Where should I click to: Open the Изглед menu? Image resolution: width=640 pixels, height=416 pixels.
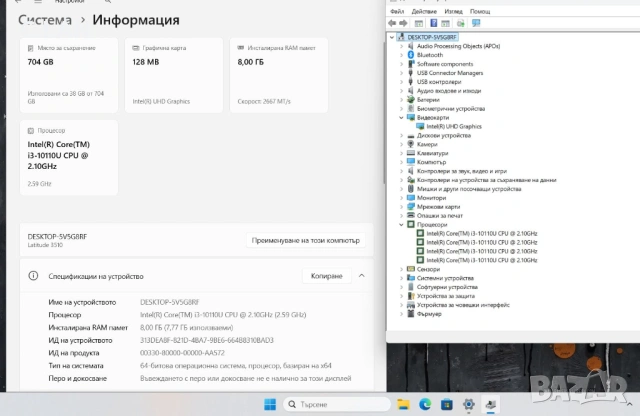click(x=453, y=11)
